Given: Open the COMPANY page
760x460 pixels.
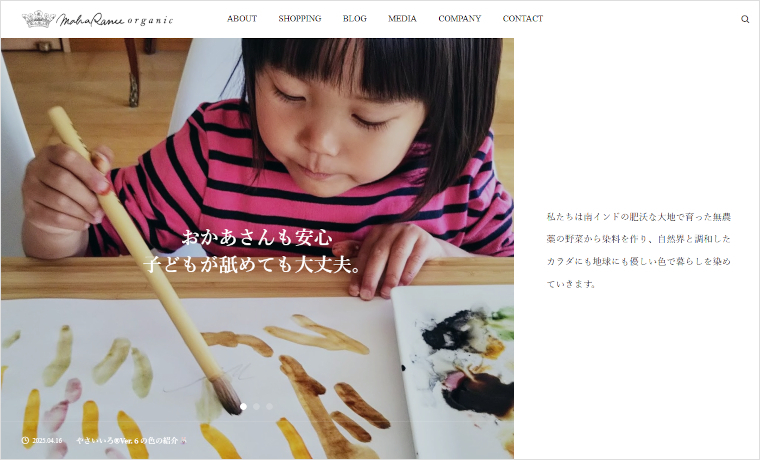Looking at the screenshot, I should (x=459, y=18).
